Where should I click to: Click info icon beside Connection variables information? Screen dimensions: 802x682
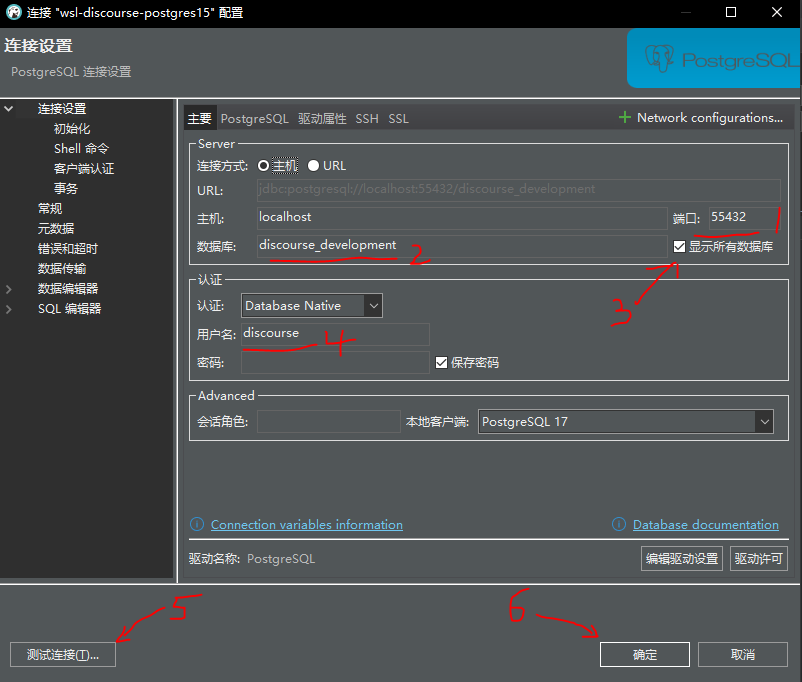pyautogui.click(x=197, y=524)
